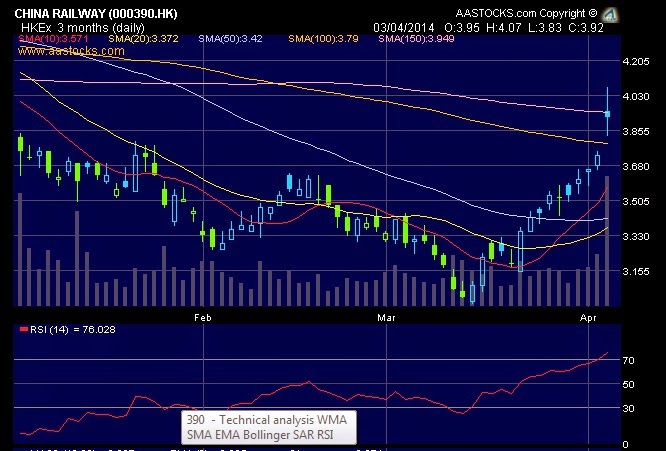Click the 3.330 price axis label
The image size is (666, 451).
click(635, 237)
